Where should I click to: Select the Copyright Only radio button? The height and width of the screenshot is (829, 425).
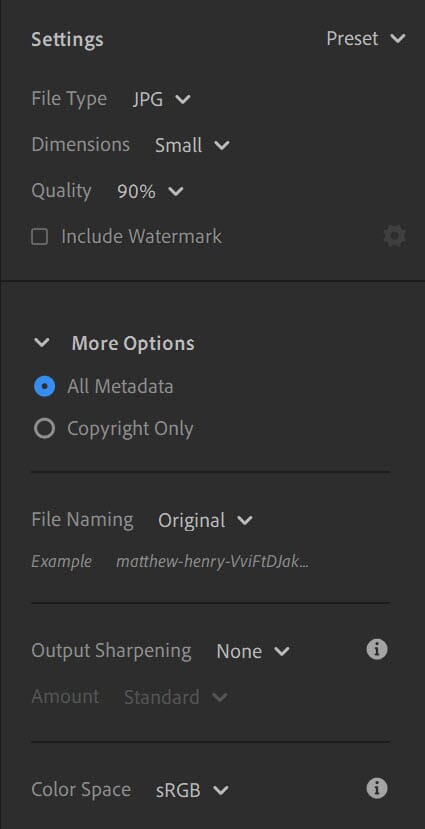click(44, 429)
